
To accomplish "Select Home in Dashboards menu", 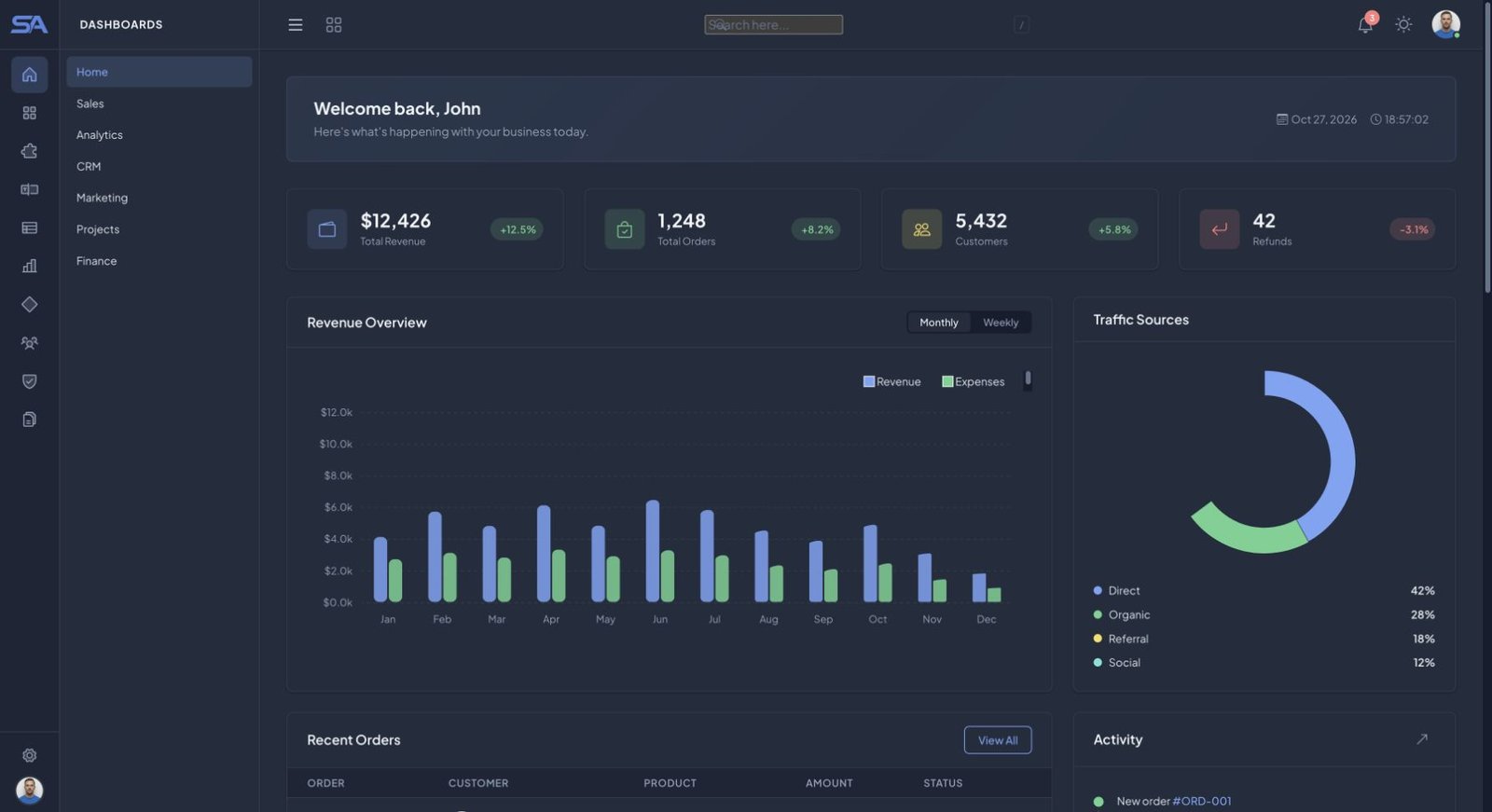I will pyautogui.click(x=159, y=72).
